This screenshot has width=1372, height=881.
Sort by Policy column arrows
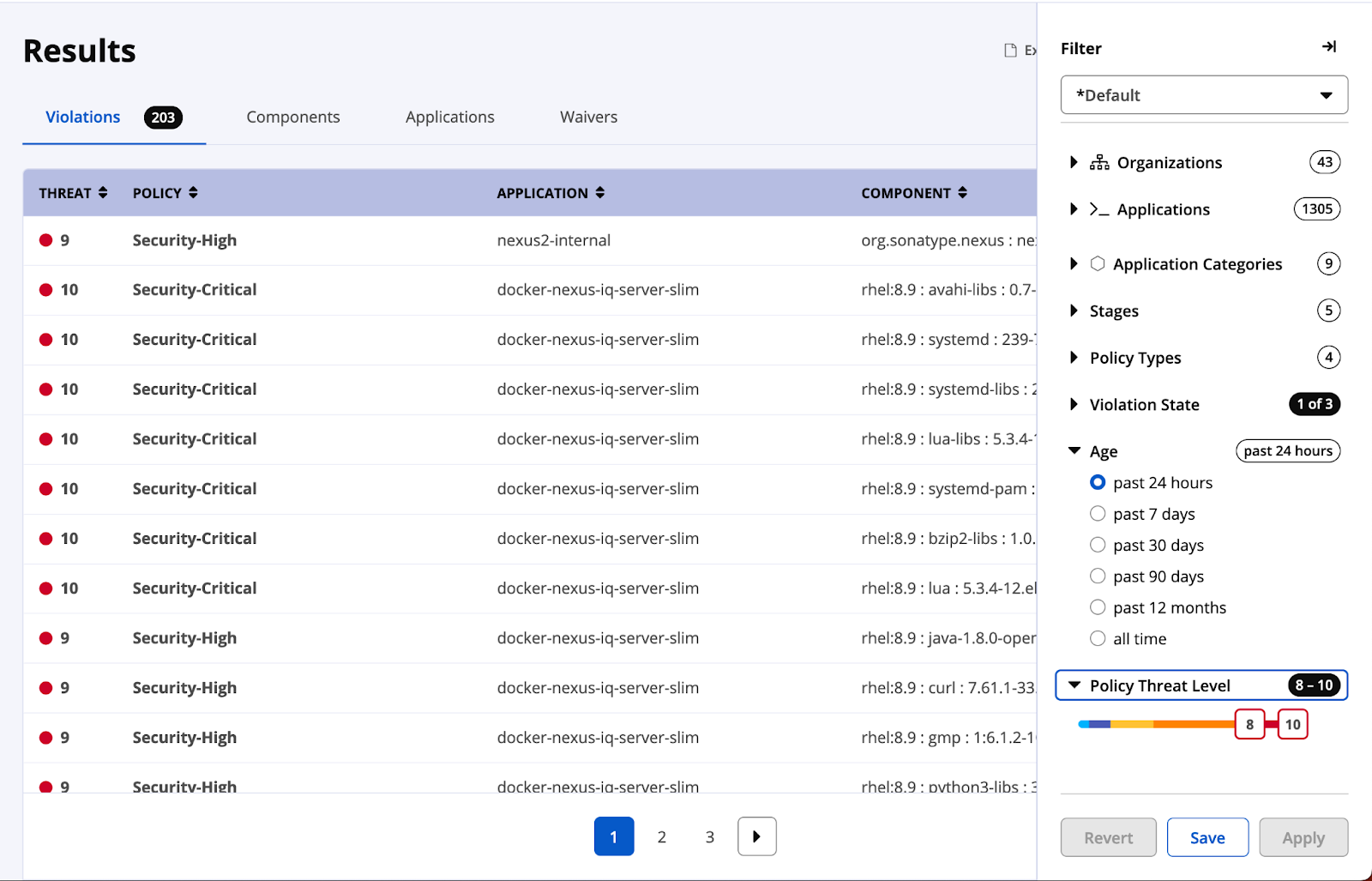(x=193, y=193)
